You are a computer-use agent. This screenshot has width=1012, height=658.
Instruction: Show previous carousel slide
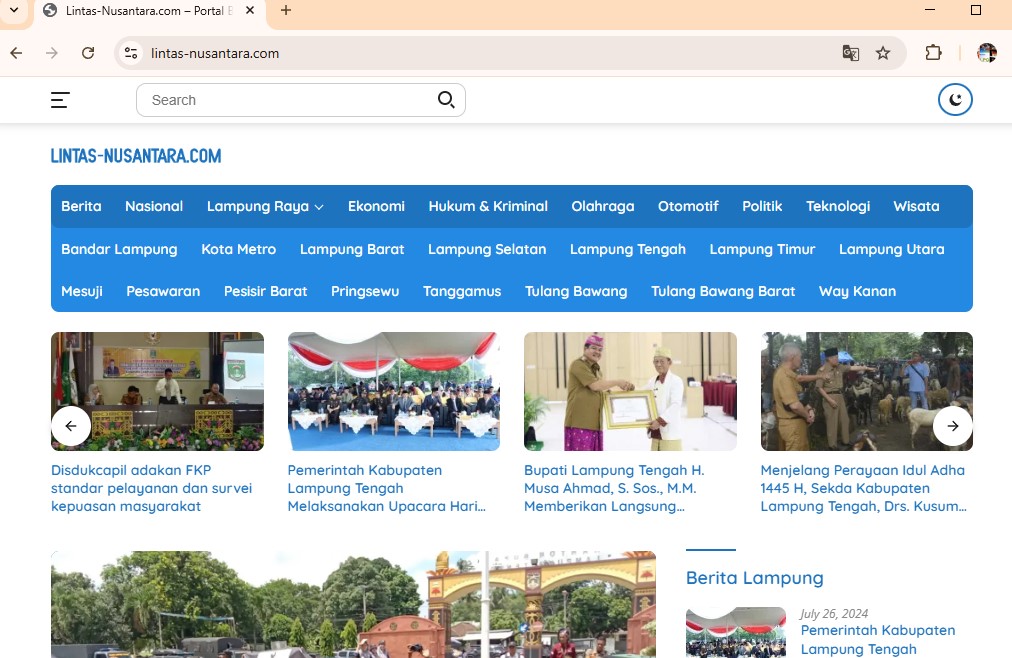click(x=71, y=426)
